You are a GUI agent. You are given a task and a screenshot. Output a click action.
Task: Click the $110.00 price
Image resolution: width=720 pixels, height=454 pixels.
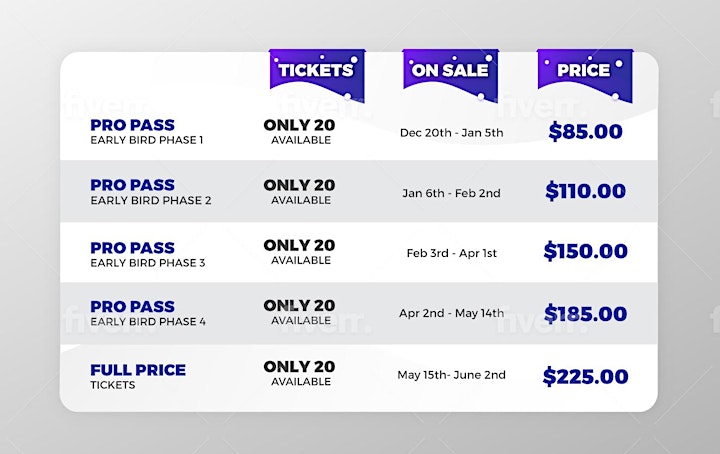tap(585, 191)
